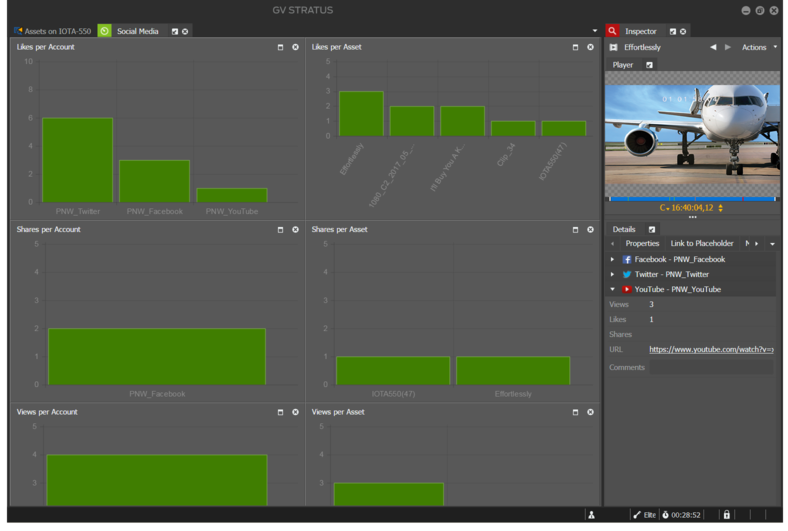Maximize the Likes per Asset chart
The height and width of the screenshot is (531, 788).
pos(575,47)
